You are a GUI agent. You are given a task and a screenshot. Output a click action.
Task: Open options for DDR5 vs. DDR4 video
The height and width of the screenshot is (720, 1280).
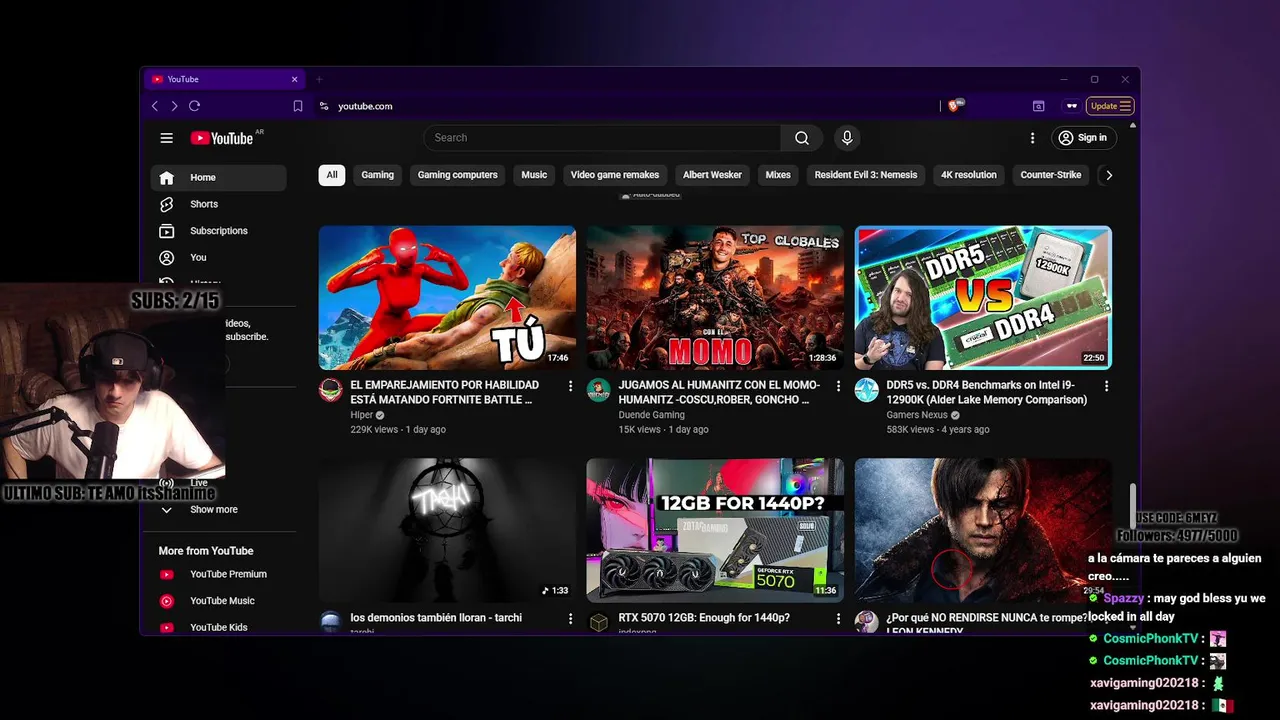(x=1106, y=386)
